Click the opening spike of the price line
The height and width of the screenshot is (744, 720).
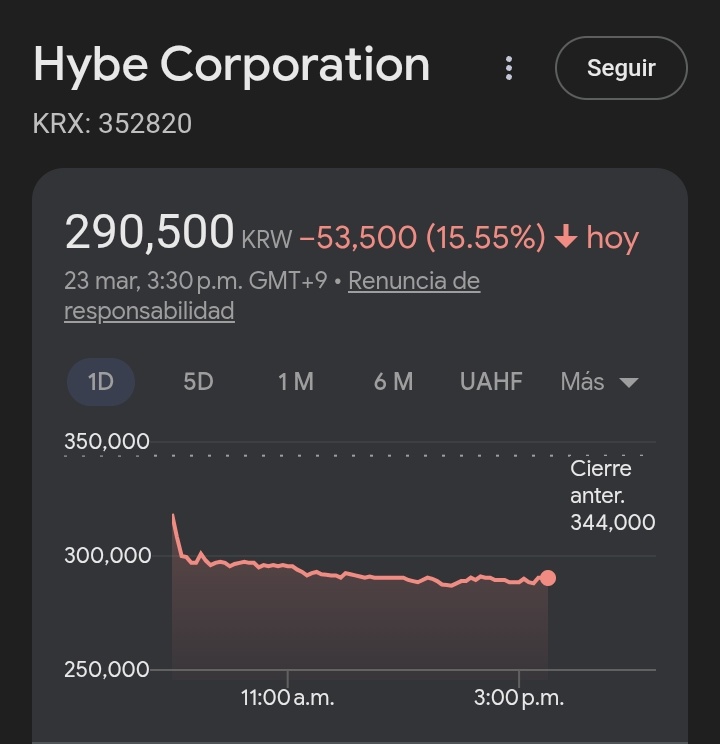click(x=174, y=517)
